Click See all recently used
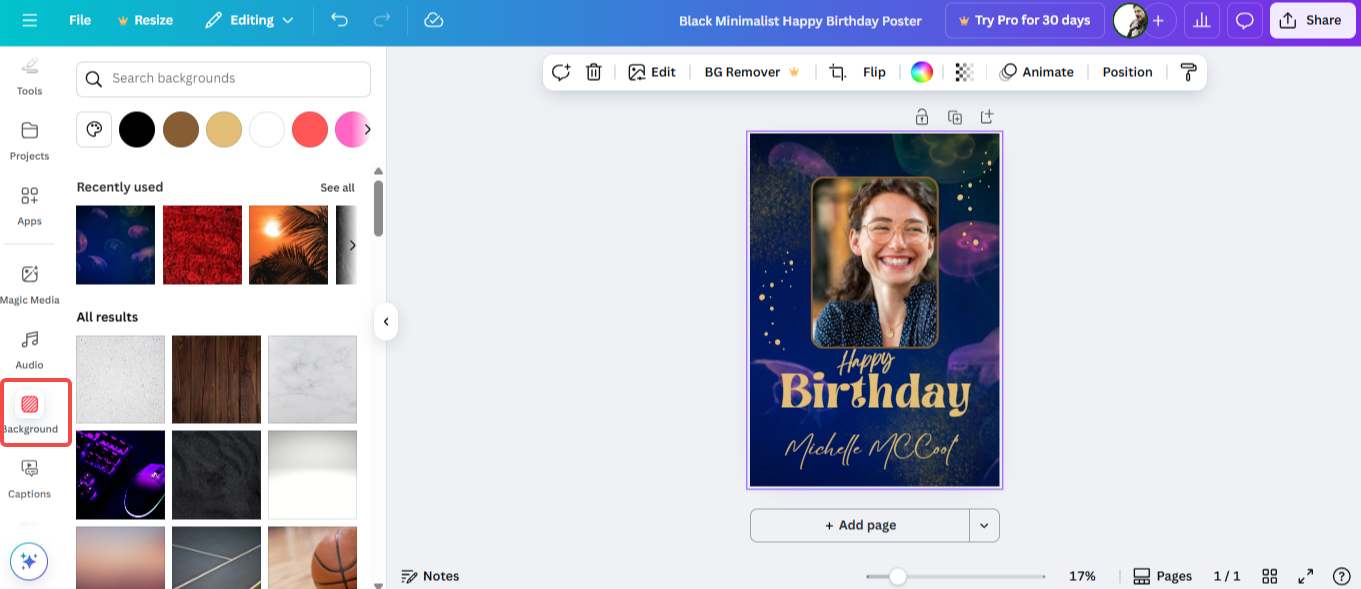The height and width of the screenshot is (589, 1361). 337,188
